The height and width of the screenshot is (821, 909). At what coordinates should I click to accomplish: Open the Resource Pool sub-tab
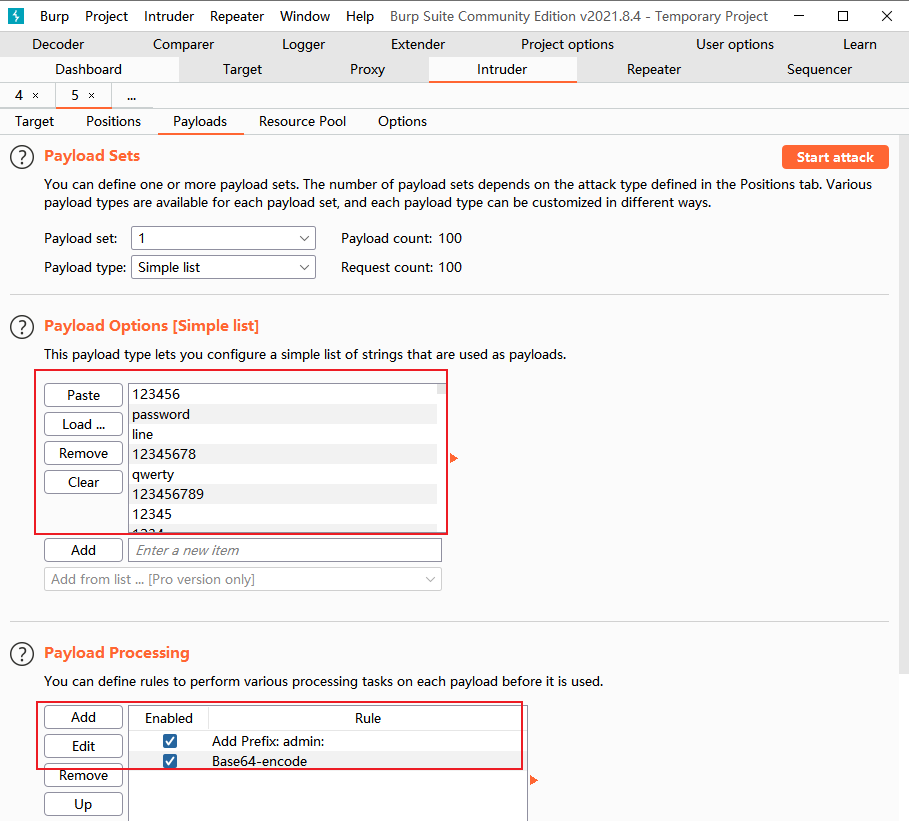pyautogui.click(x=302, y=122)
